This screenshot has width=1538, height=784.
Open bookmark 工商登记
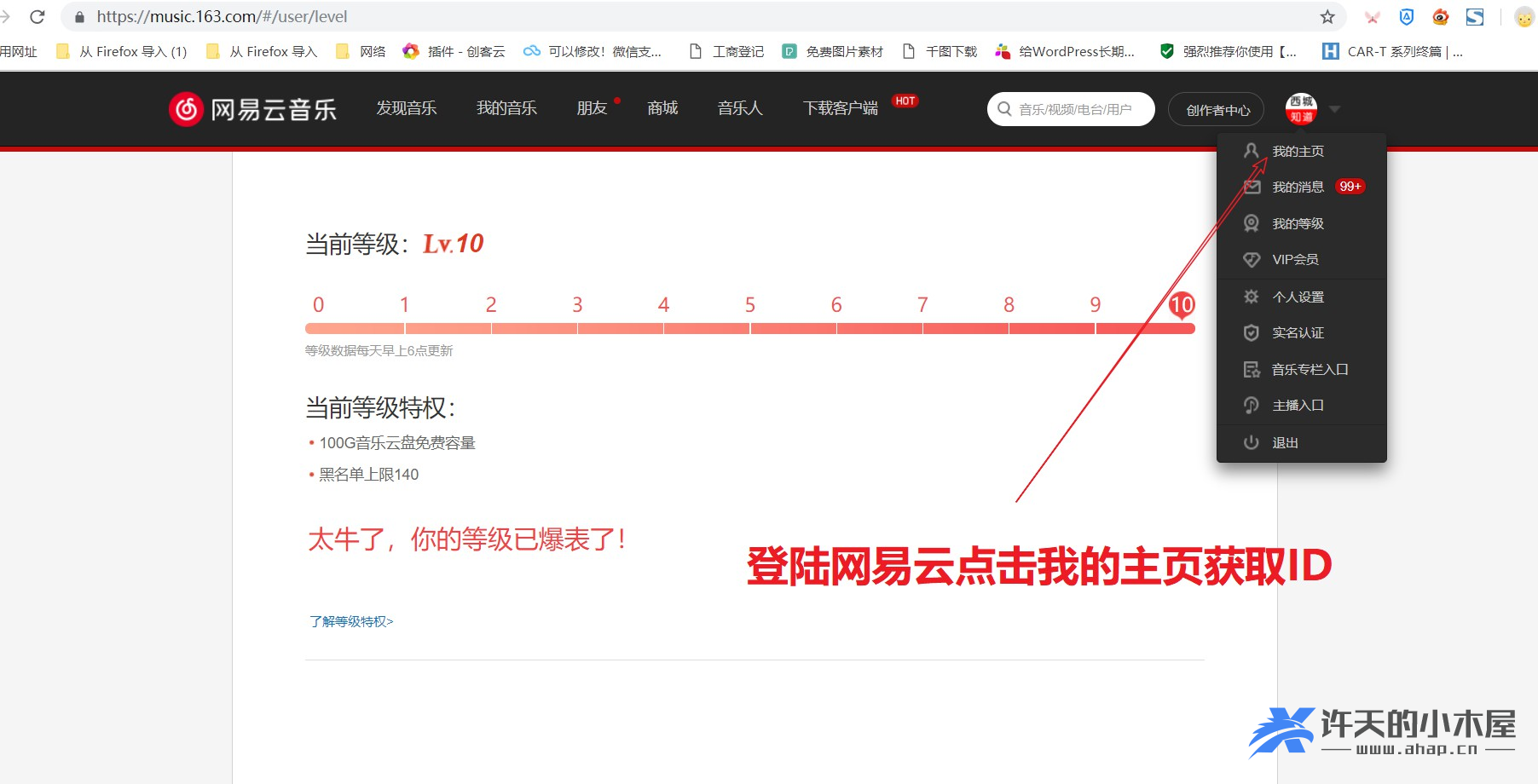(726, 51)
